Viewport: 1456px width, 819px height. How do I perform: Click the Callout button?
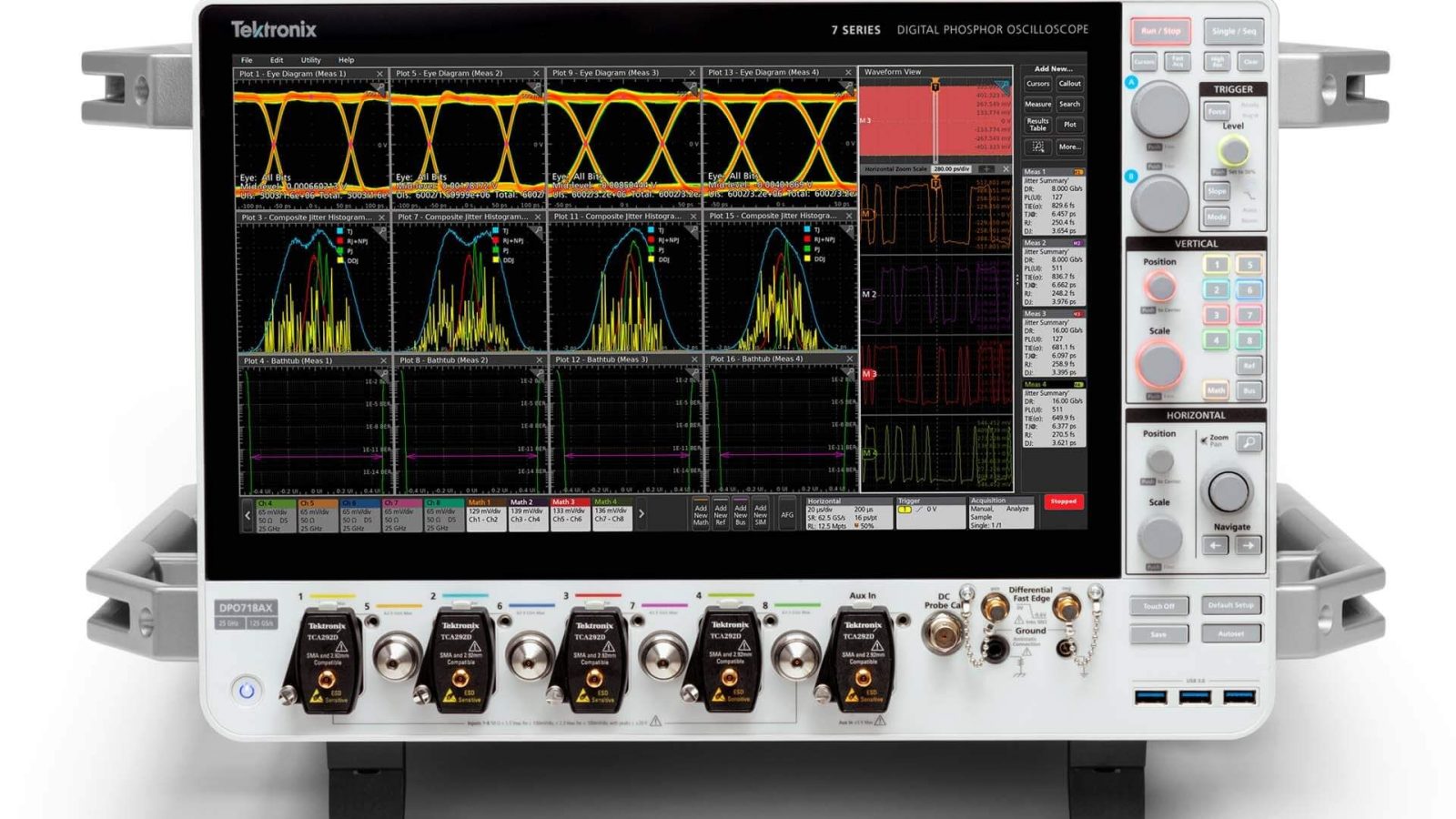(1070, 84)
